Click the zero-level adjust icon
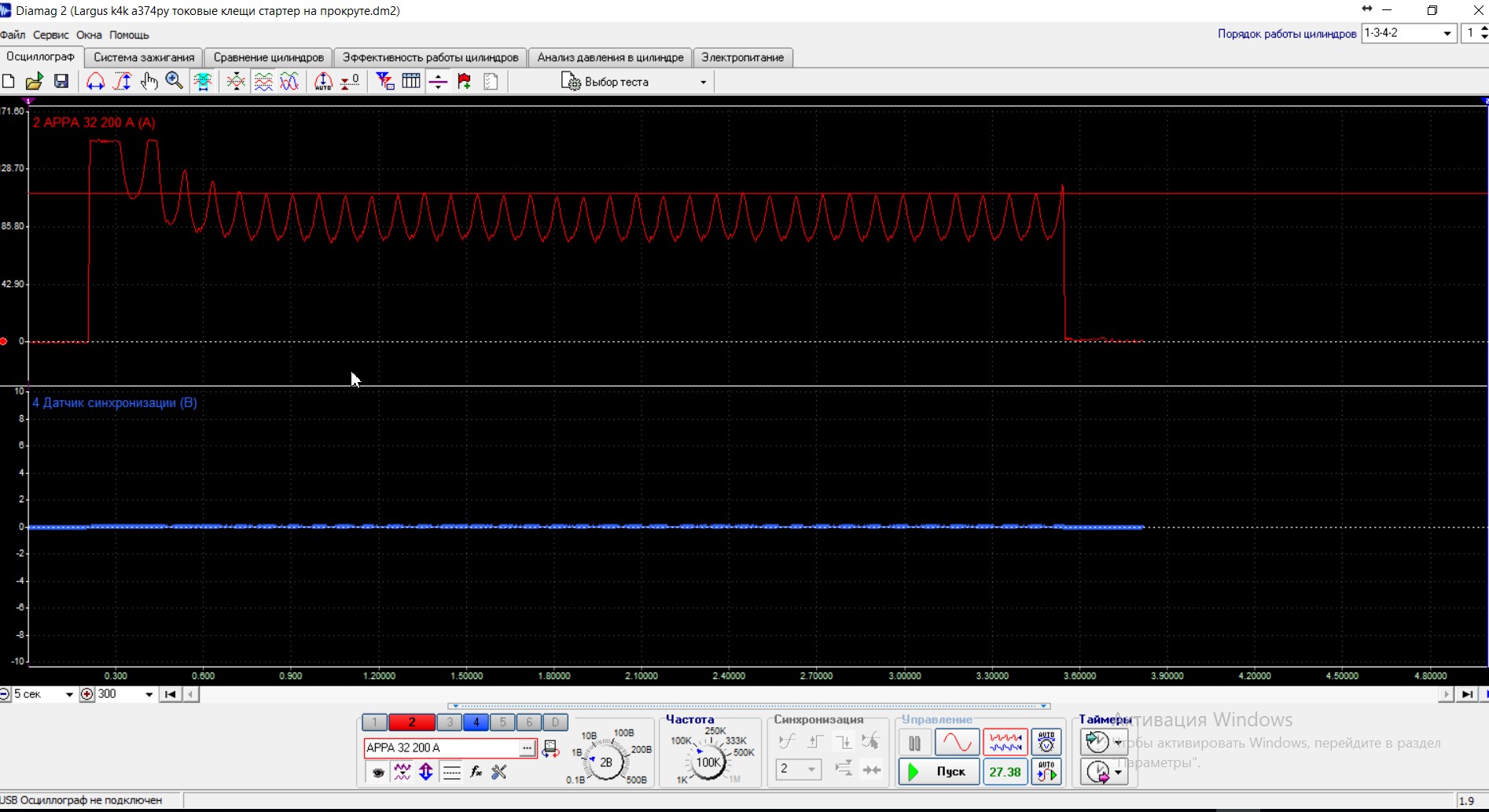This screenshot has height=812, width=1489. (x=350, y=82)
